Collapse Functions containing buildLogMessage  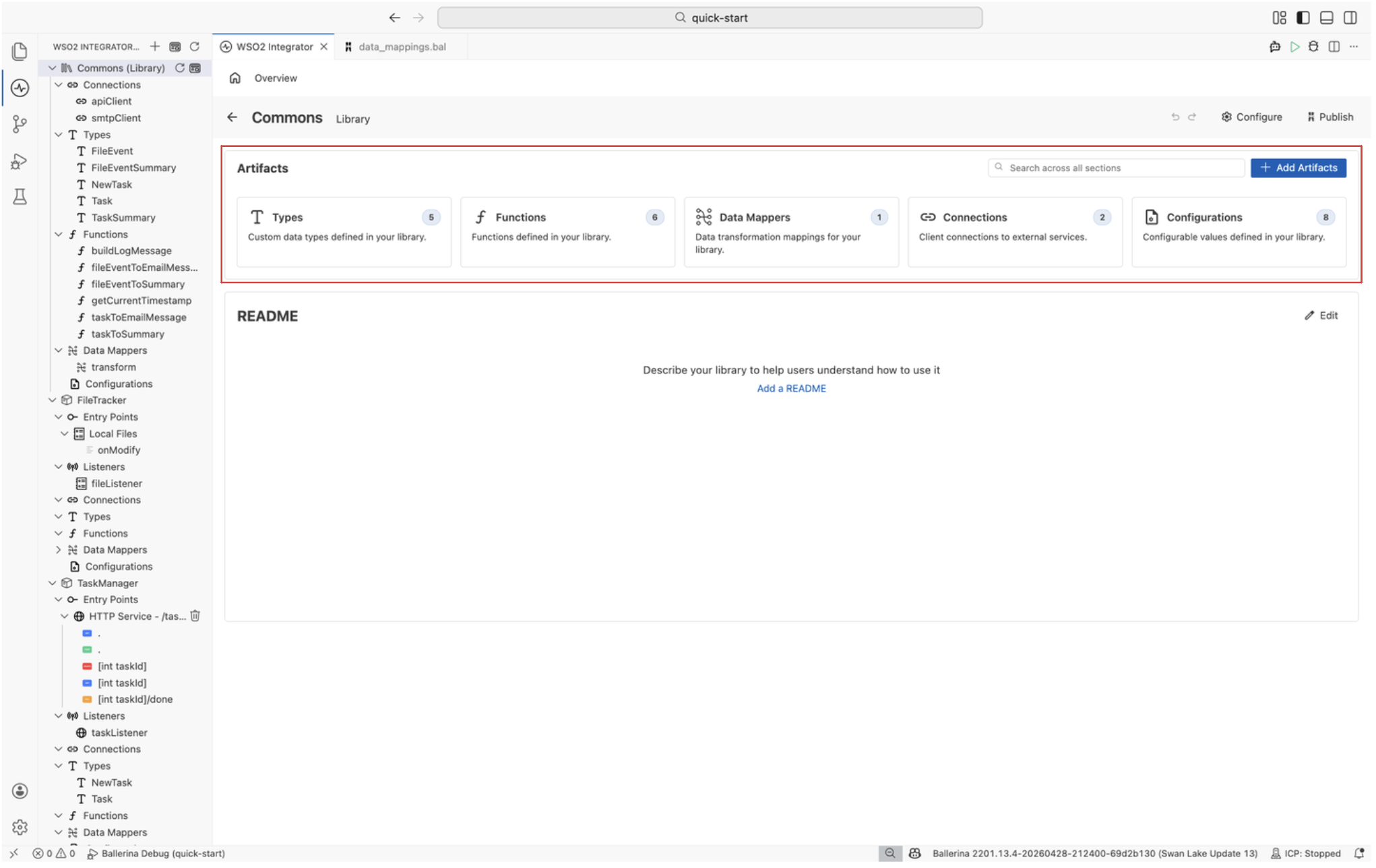click(59, 235)
